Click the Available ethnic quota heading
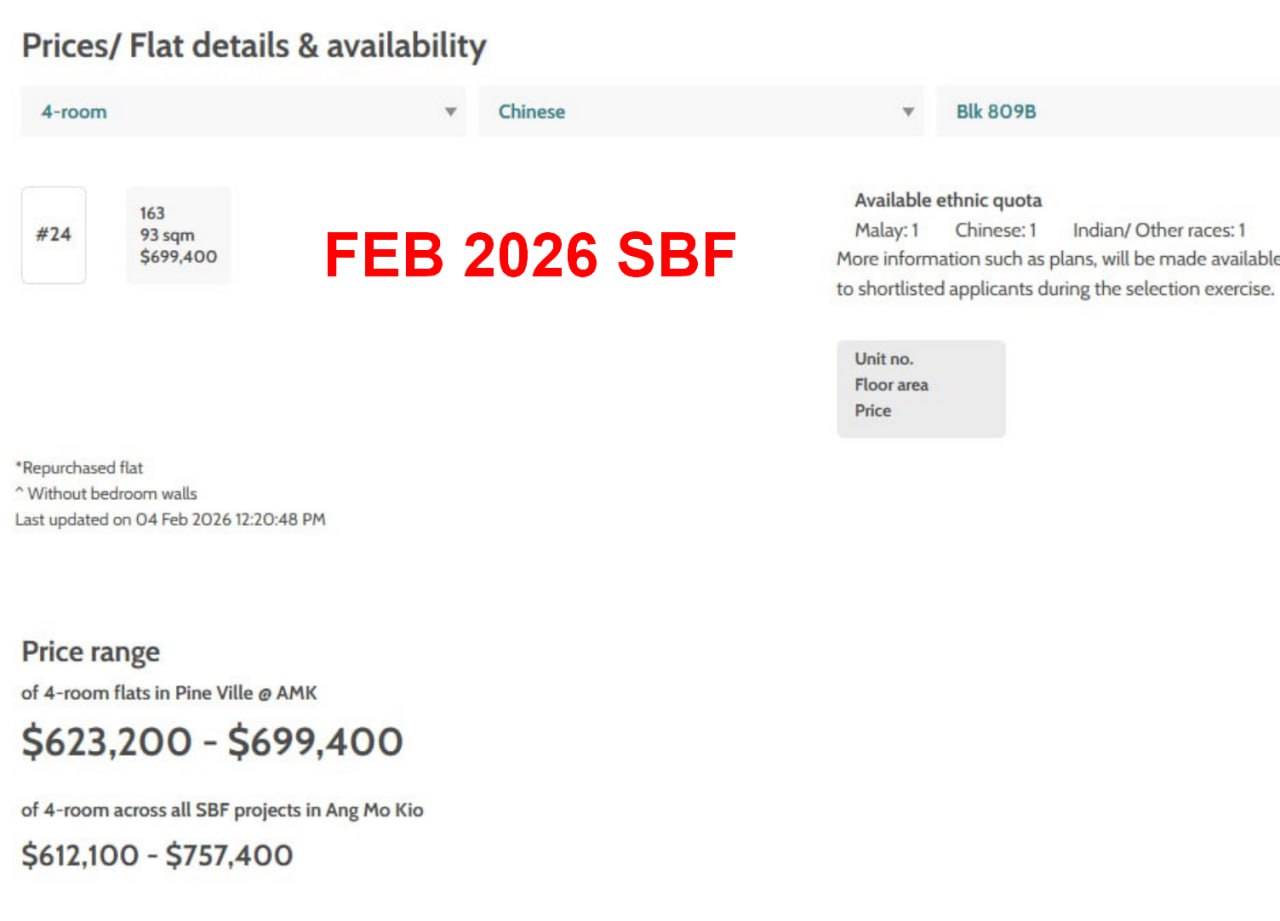This screenshot has width=1280, height=921. click(x=947, y=200)
